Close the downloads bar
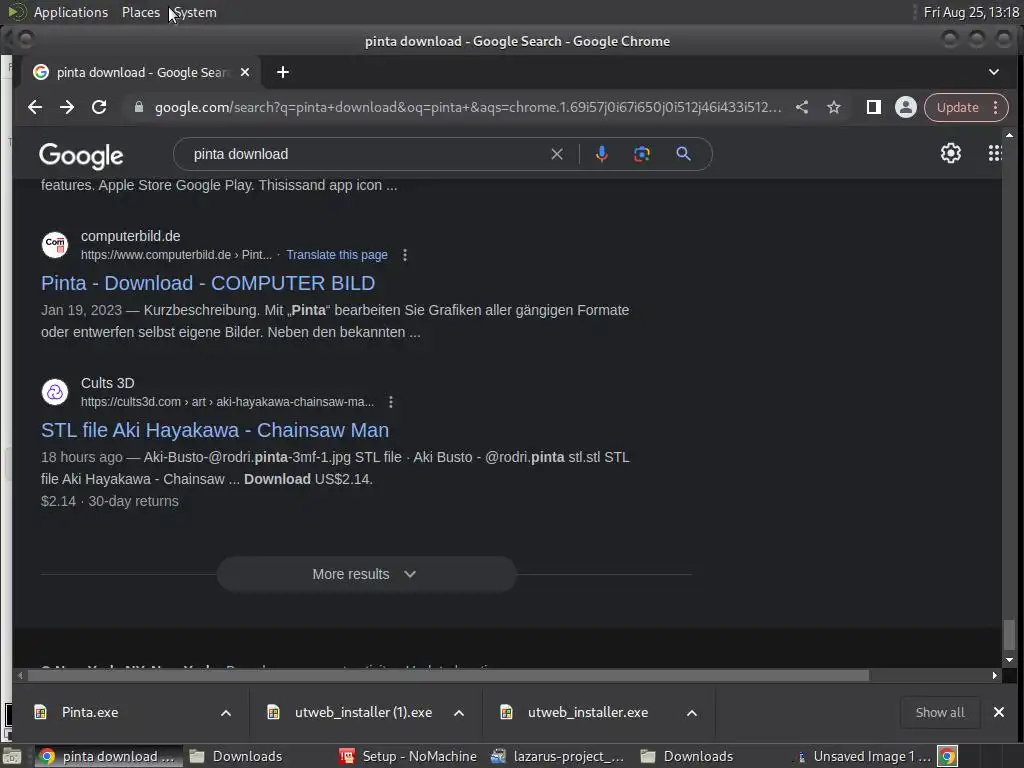The image size is (1024, 768). [x=999, y=712]
